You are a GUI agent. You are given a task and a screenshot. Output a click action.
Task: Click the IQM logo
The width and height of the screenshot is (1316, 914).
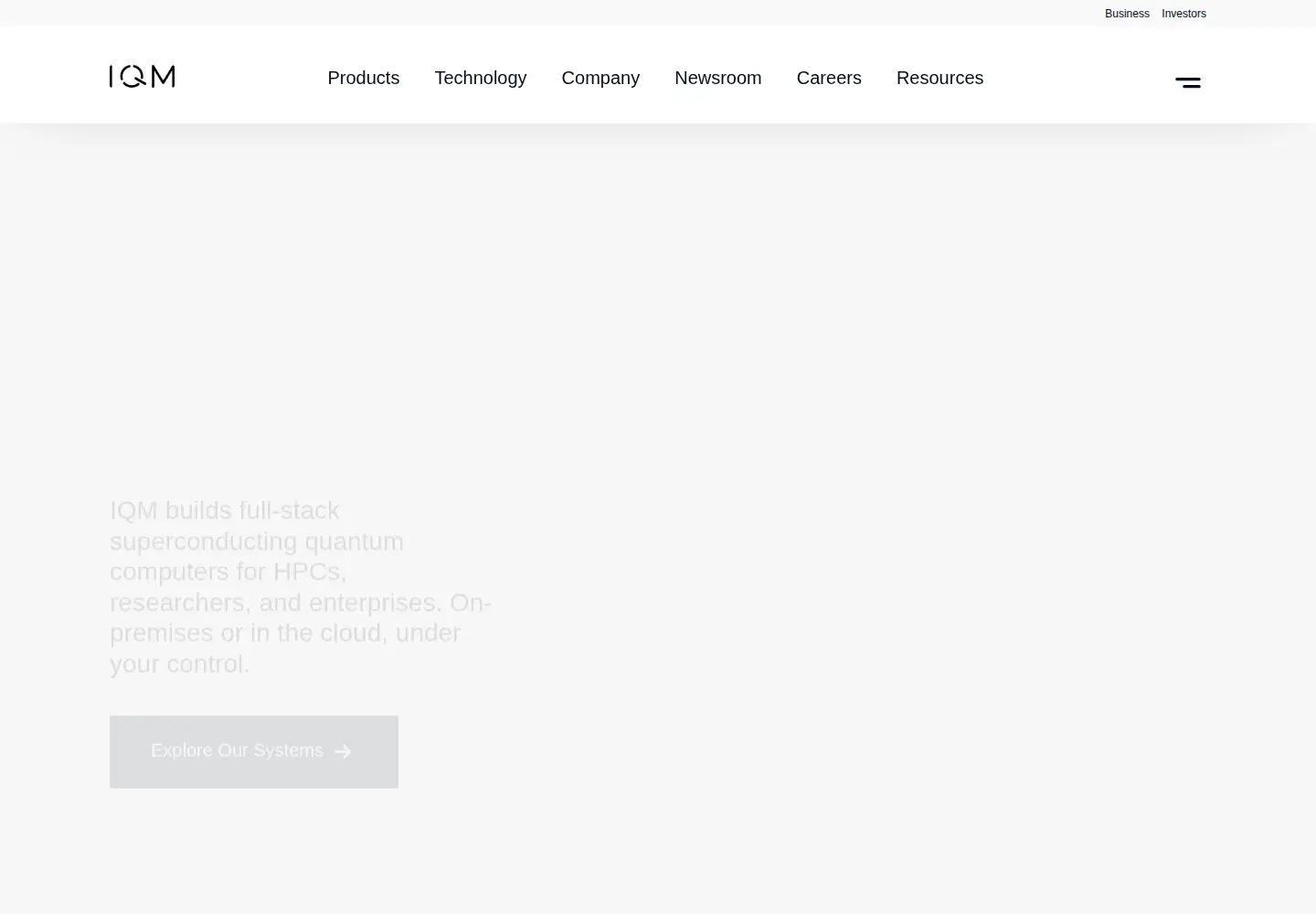pos(142,77)
